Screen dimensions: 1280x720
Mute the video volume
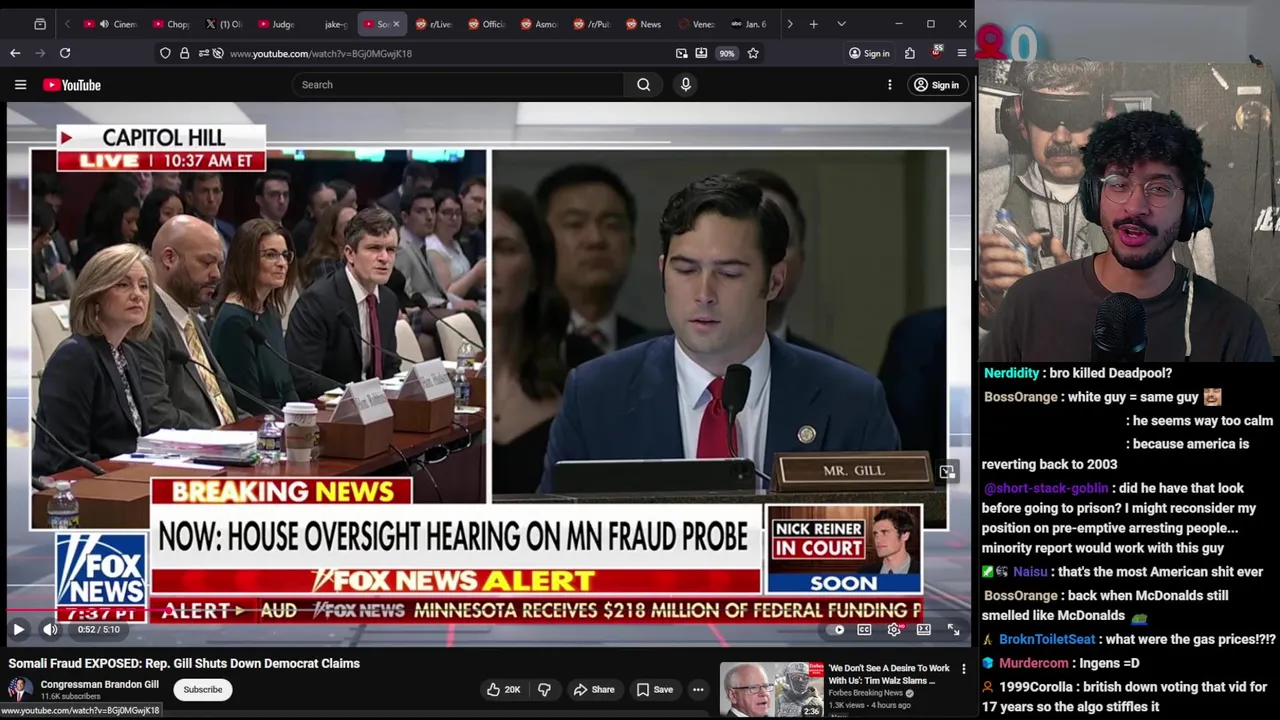(x=50, y=629)
